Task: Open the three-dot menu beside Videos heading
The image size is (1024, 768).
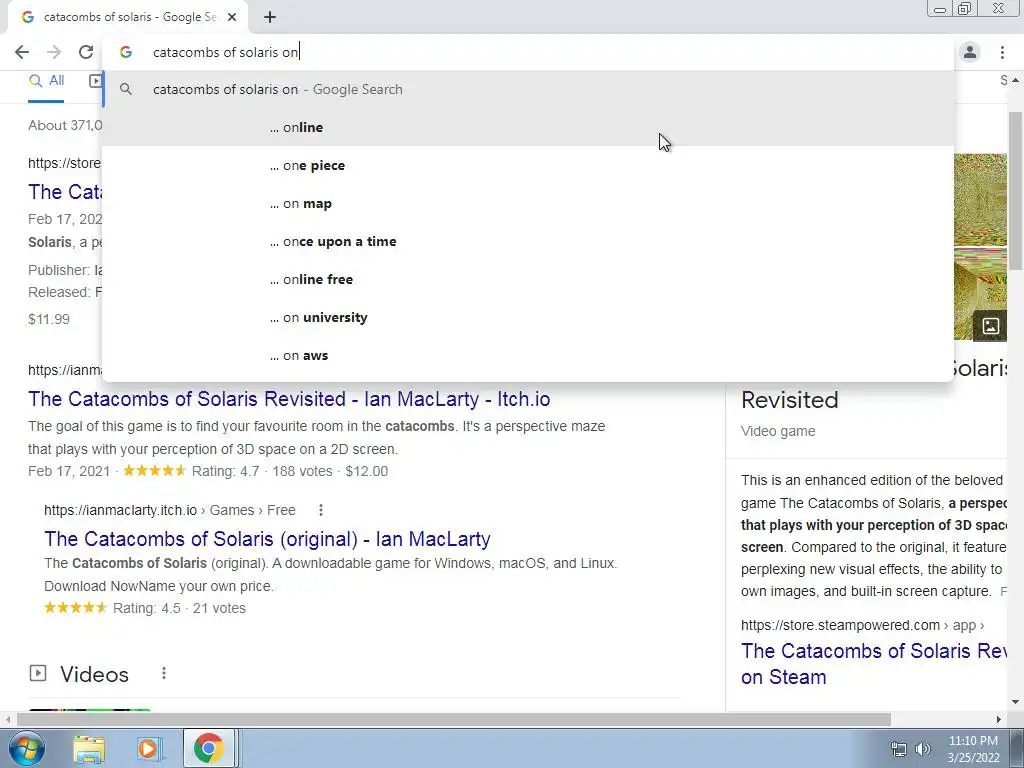Action: 164,673
